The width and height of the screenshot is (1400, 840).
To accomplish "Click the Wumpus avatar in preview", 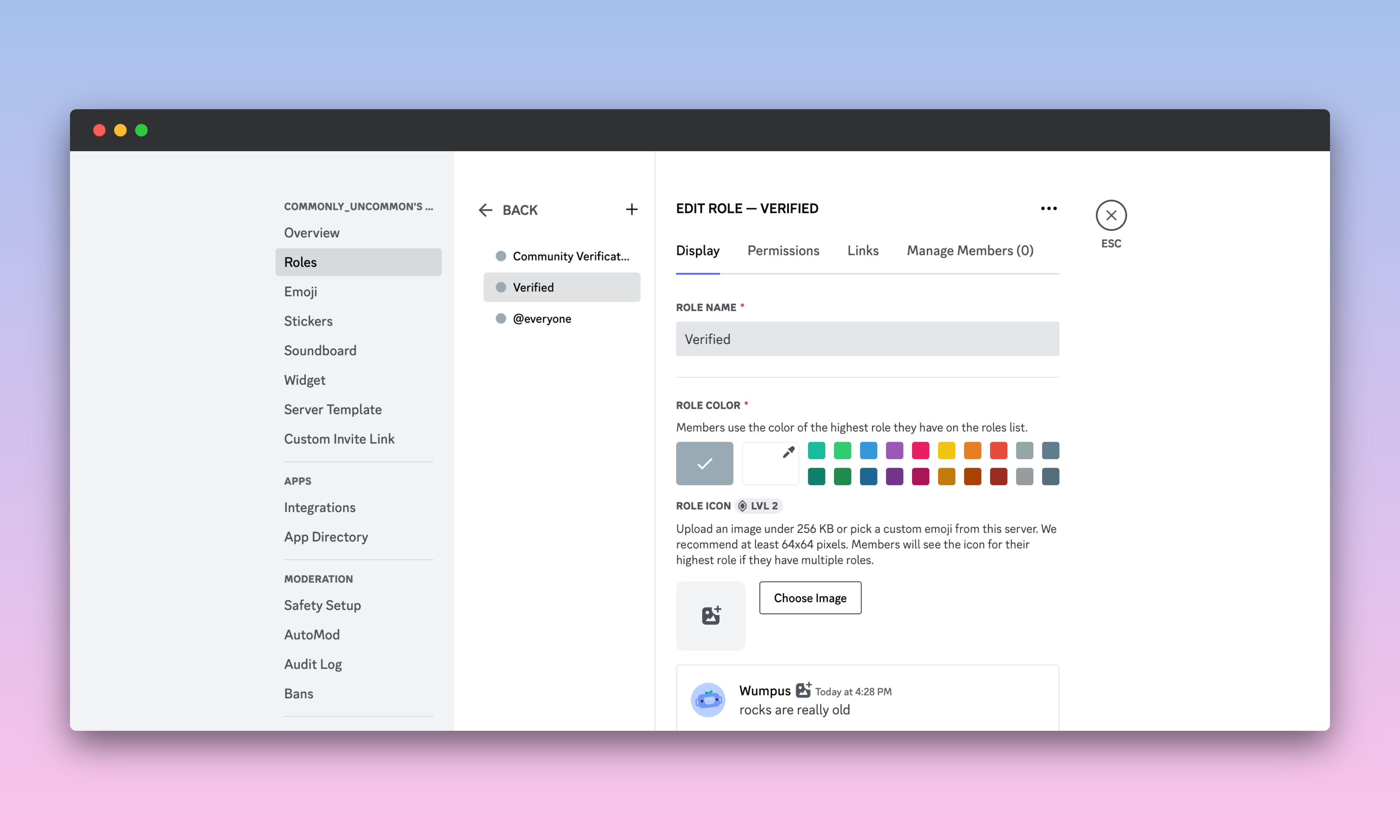I will tap(708, 700).
